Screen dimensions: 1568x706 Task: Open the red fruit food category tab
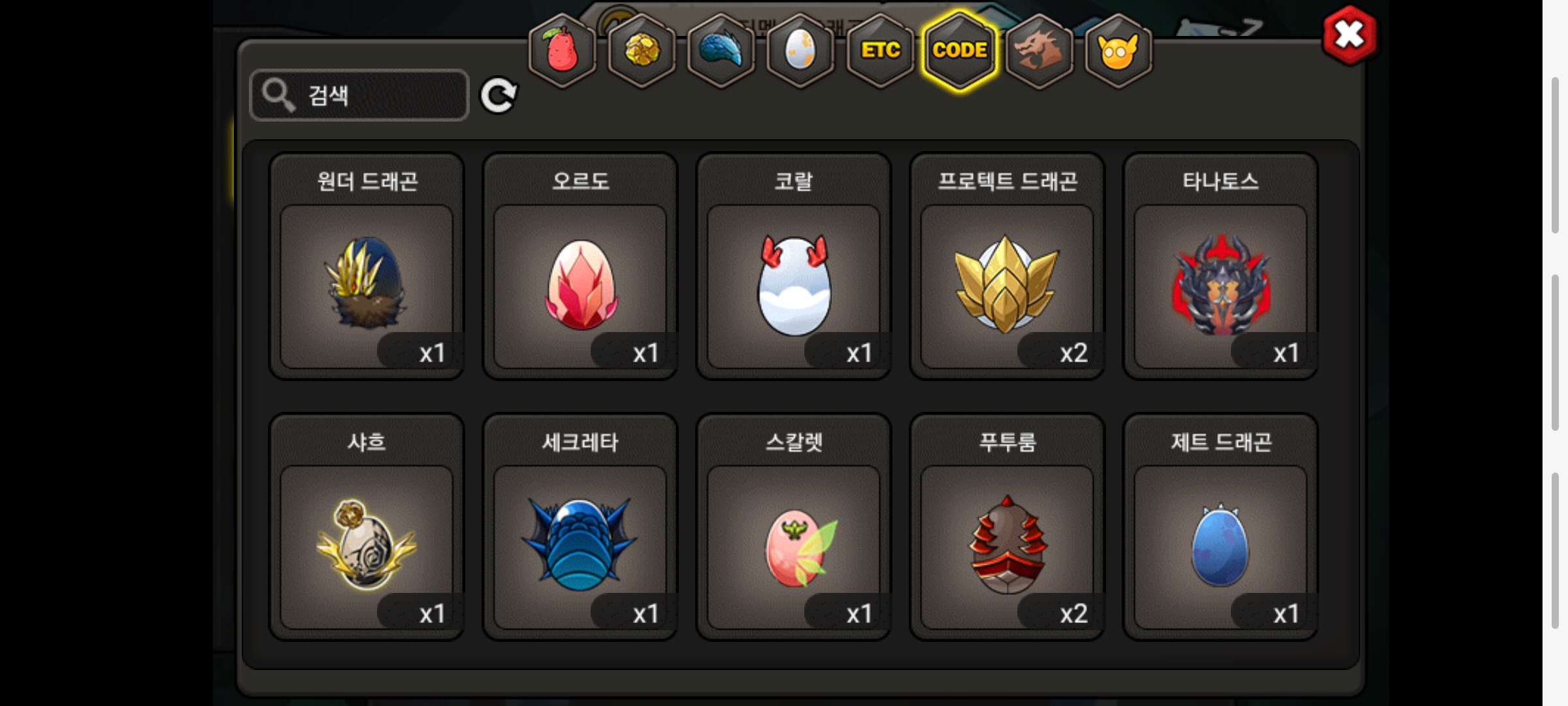(562, 51)
